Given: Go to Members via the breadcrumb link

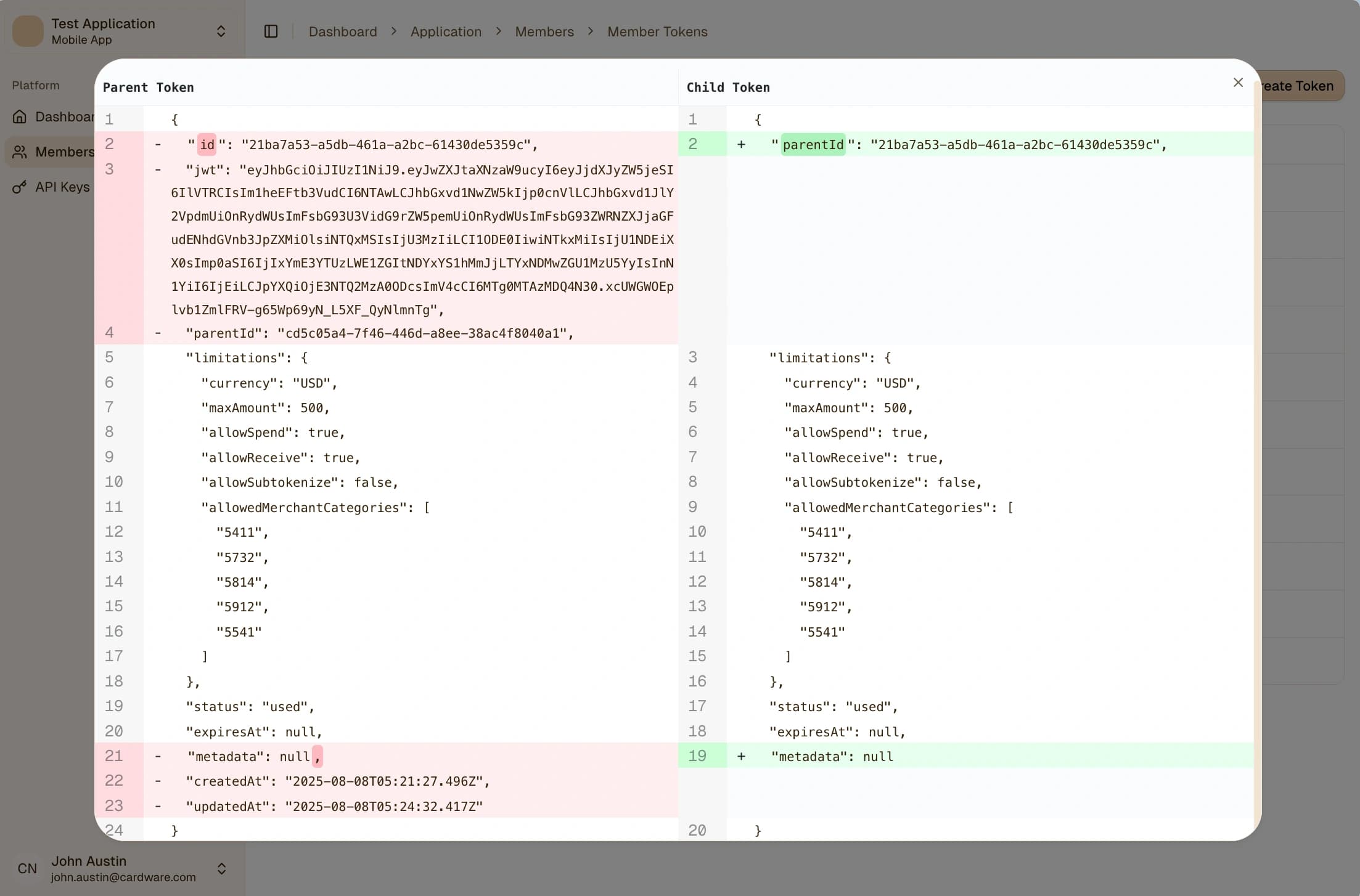Looking at the screenshot, I should (544, 31).
